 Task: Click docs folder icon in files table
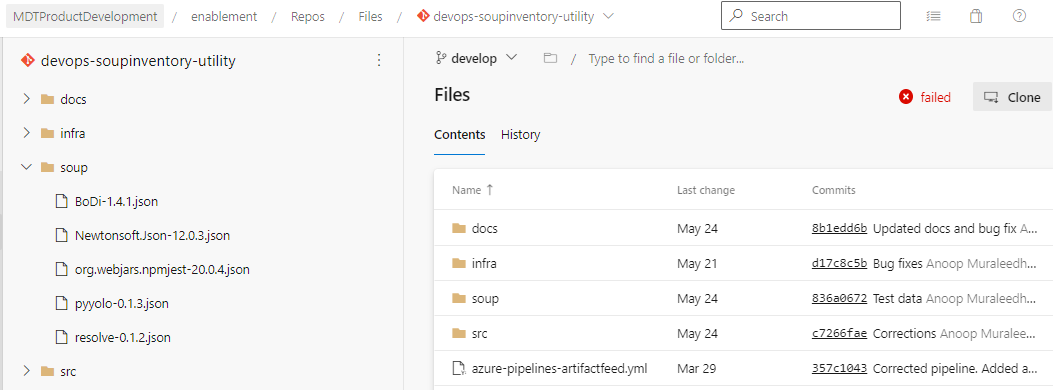click(459, 228)
